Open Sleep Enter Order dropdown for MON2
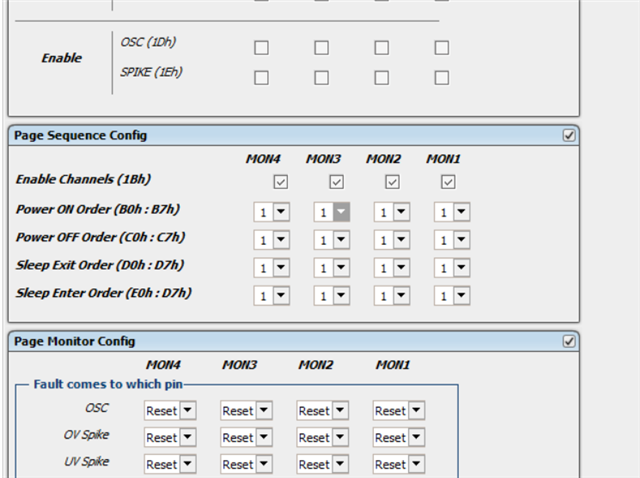 click(392, 296)
